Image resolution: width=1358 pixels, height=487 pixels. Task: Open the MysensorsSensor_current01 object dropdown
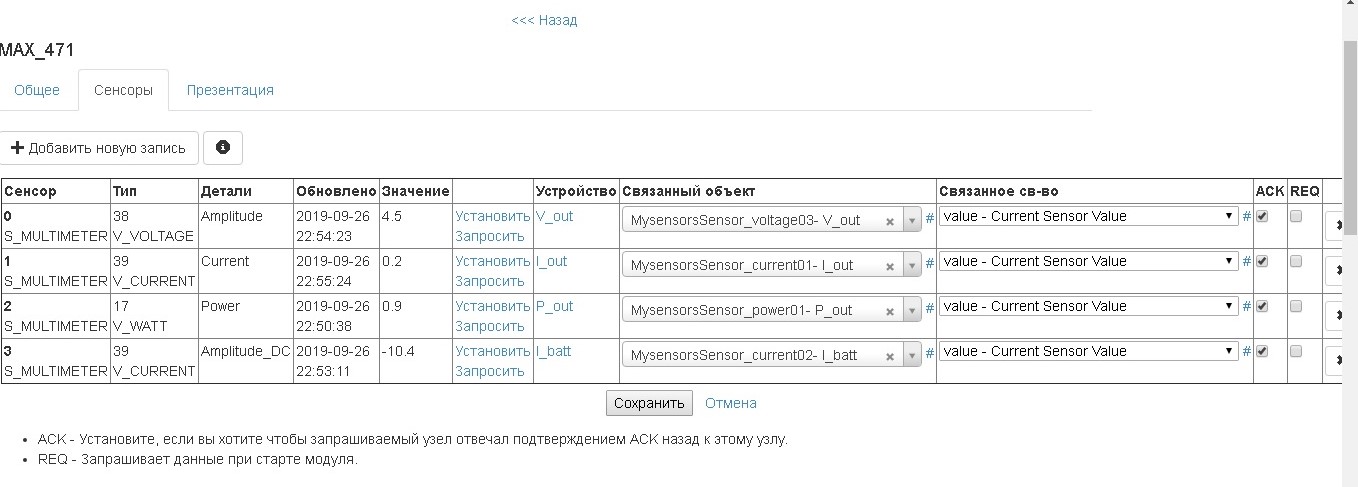[912, 266]
